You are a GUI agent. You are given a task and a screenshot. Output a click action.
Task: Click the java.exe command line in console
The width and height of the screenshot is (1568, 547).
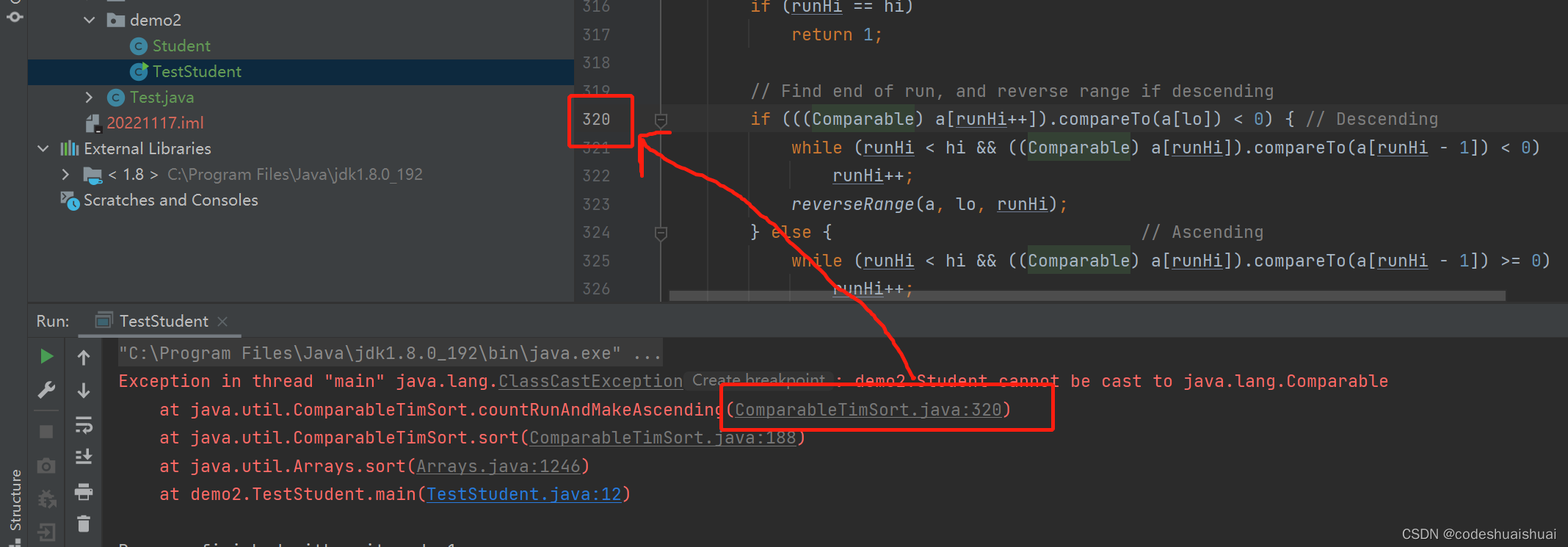pos(390,353)
